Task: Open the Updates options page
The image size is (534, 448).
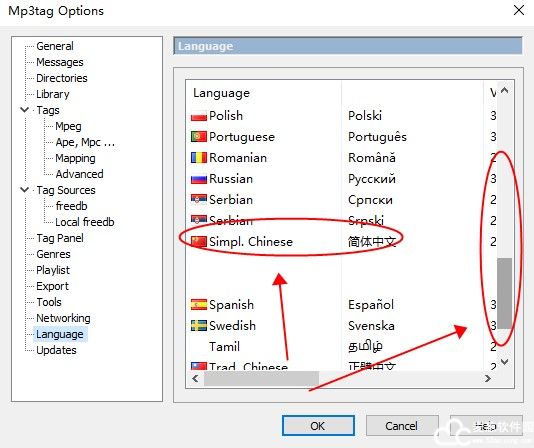Action: coord(56,350)
